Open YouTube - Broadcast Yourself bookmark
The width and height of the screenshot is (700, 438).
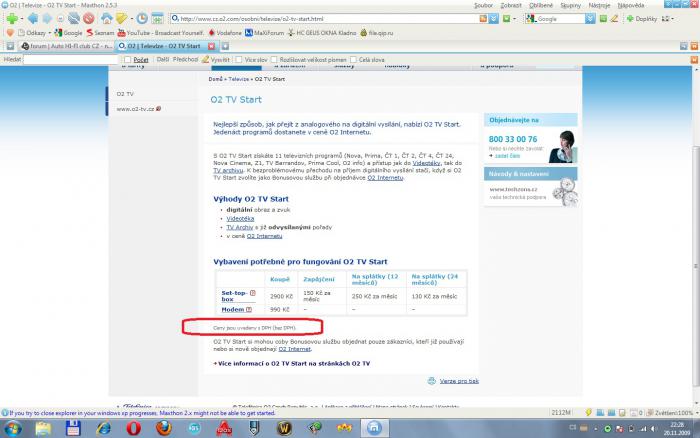coord(161,33)
